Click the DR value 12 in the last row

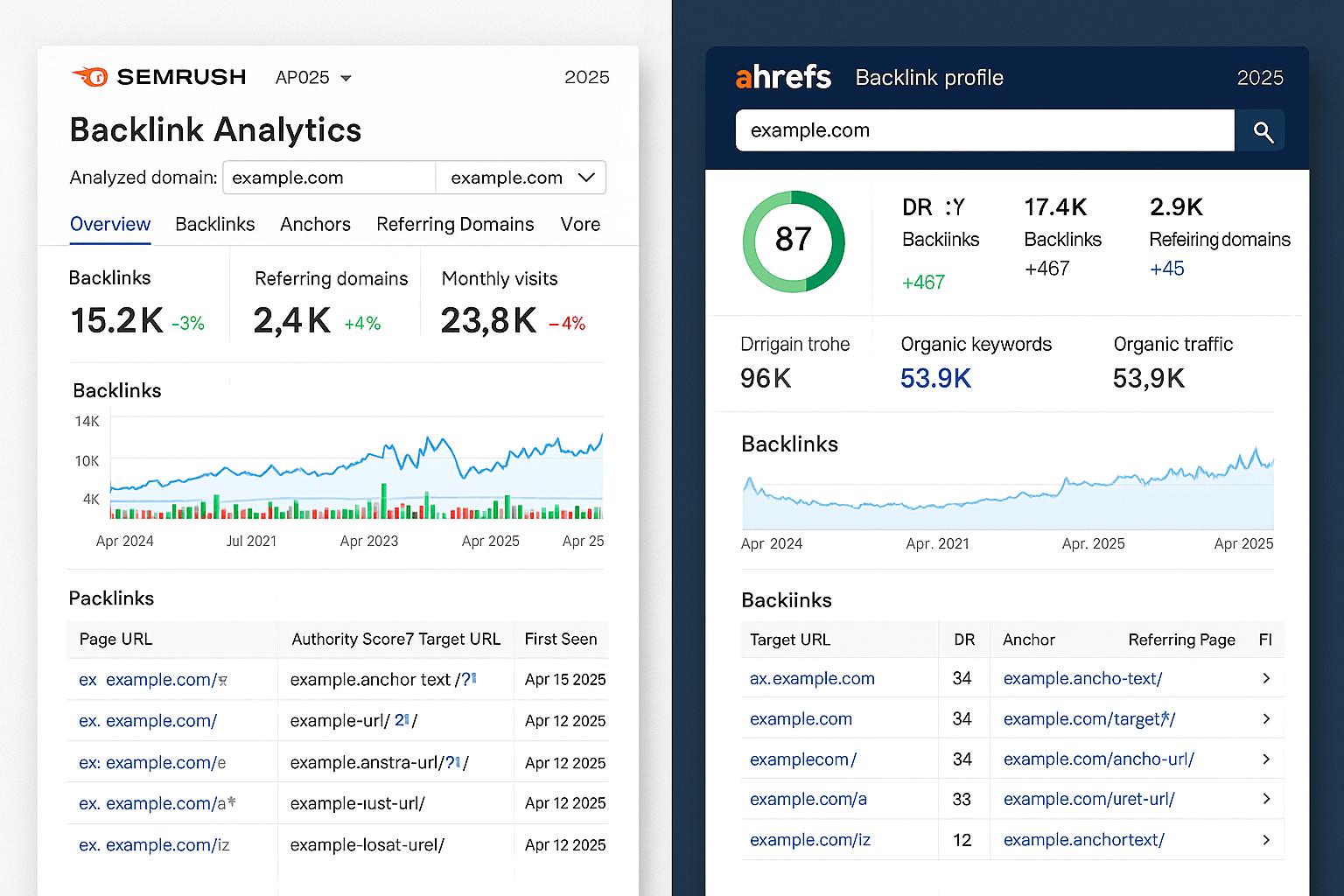[962, 840]
